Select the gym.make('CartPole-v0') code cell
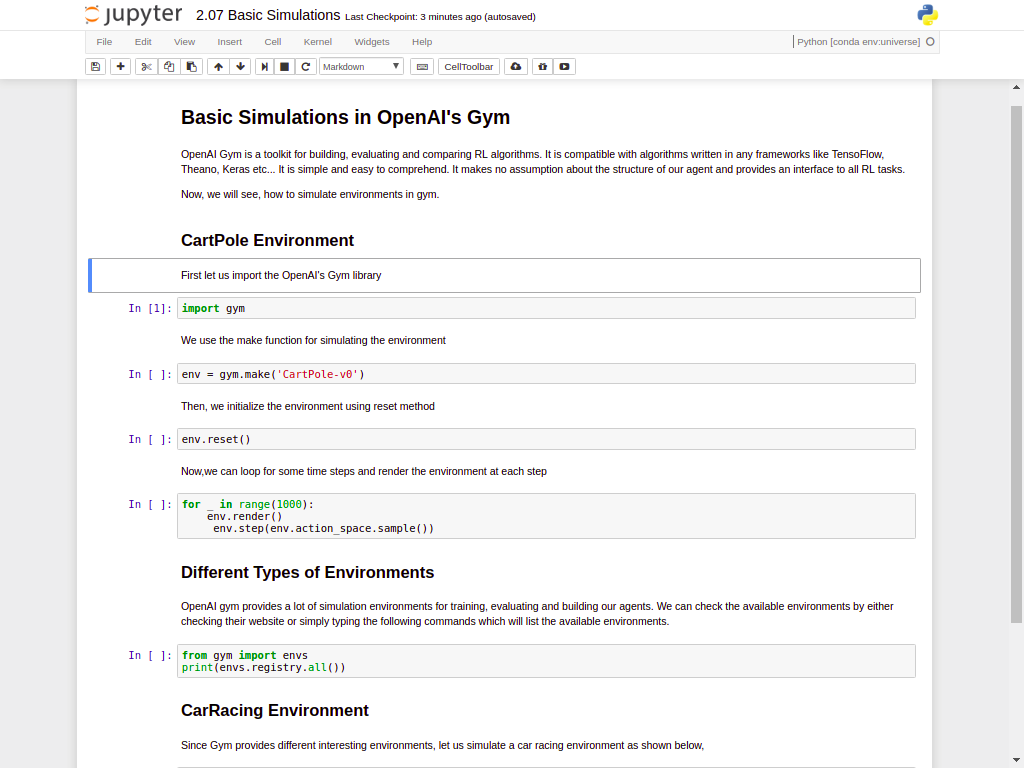 coord(546,374)
